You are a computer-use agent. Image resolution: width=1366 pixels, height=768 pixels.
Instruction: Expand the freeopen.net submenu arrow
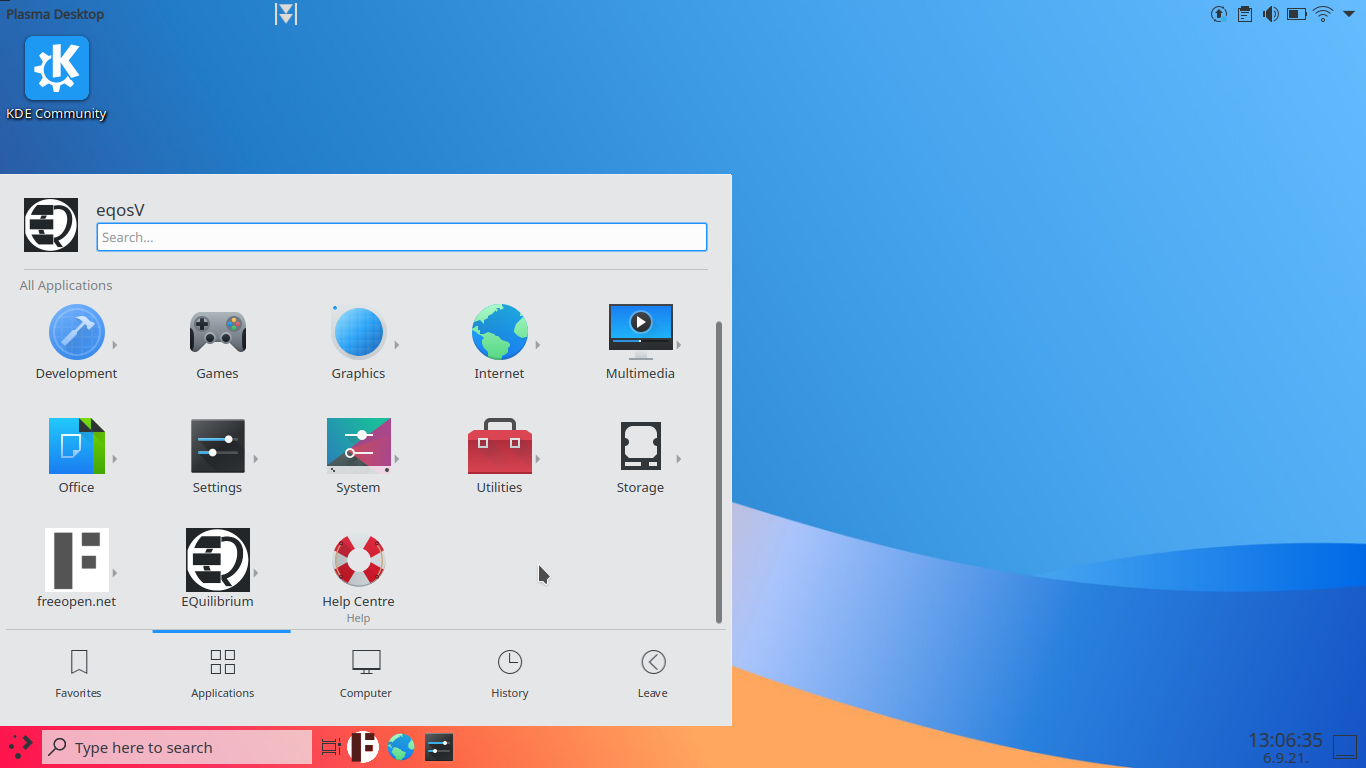115,573
